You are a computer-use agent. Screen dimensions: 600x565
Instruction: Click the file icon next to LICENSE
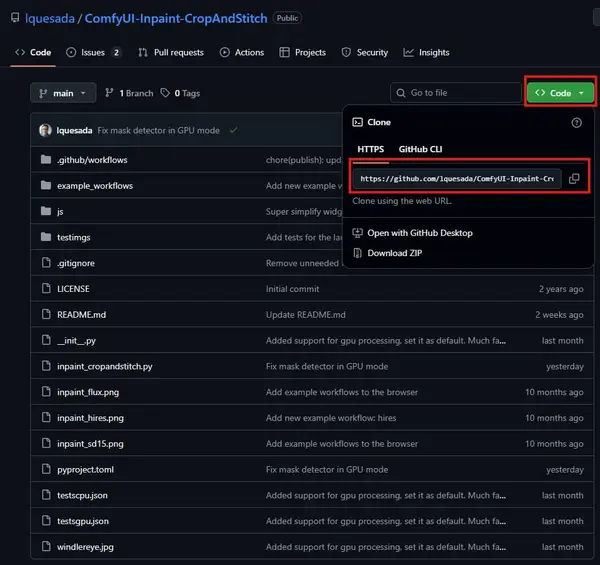coord(46,288)
